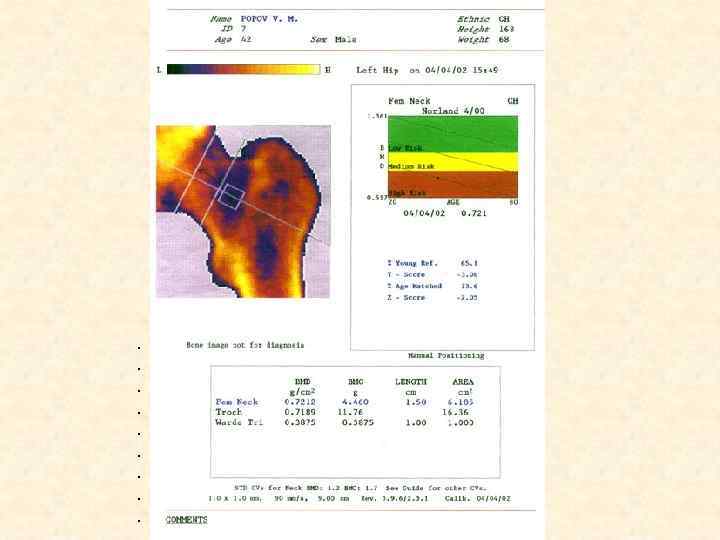Click 'Bone image not for diagnosis' caption
Image resolution: width=720 pixels, height=540 pixels.
click(x=245, y=345)
